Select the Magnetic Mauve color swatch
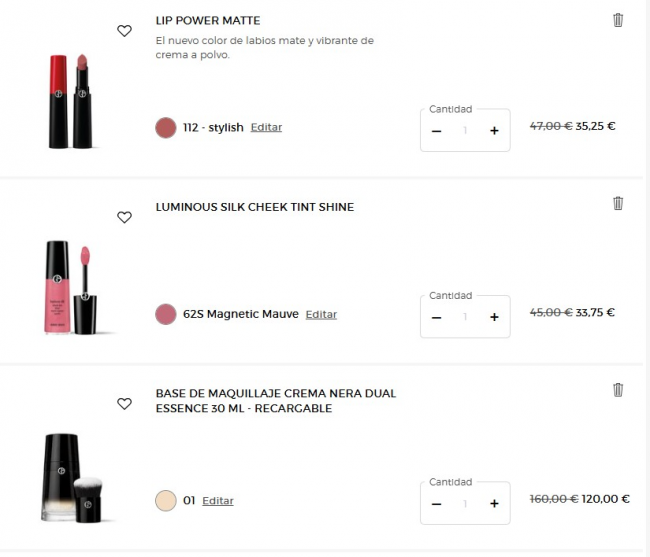This screenshot has width=650, height=557. point(166,314)
